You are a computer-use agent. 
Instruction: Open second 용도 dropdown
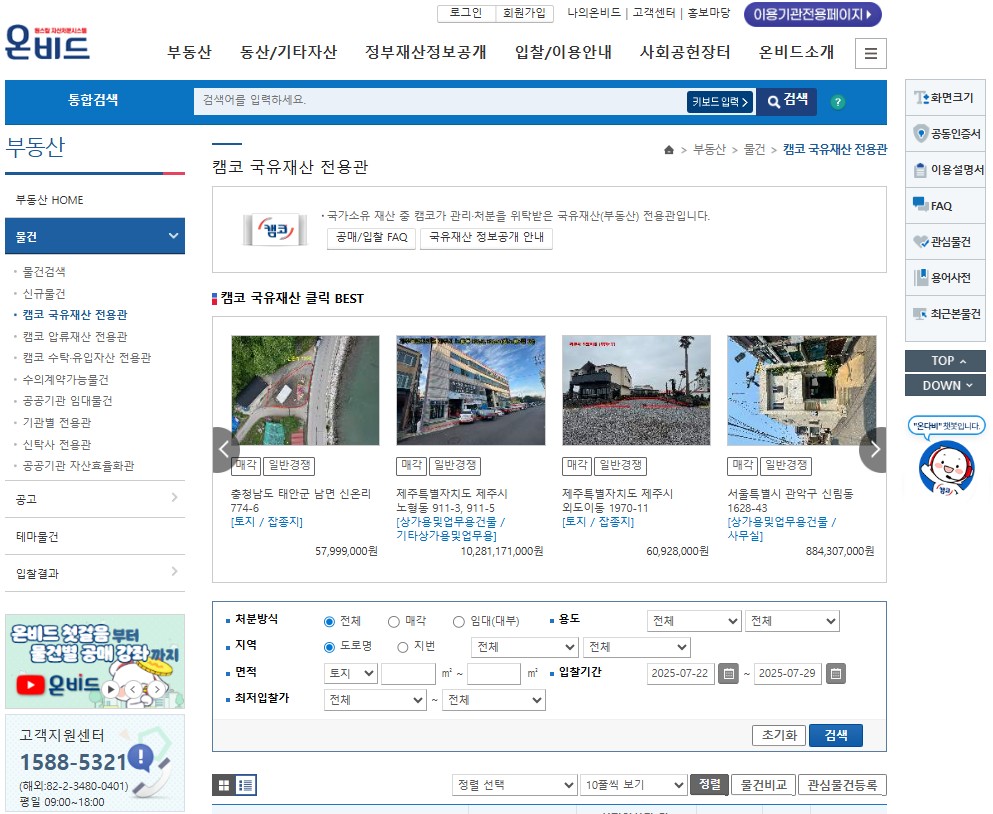coord(792,621)
